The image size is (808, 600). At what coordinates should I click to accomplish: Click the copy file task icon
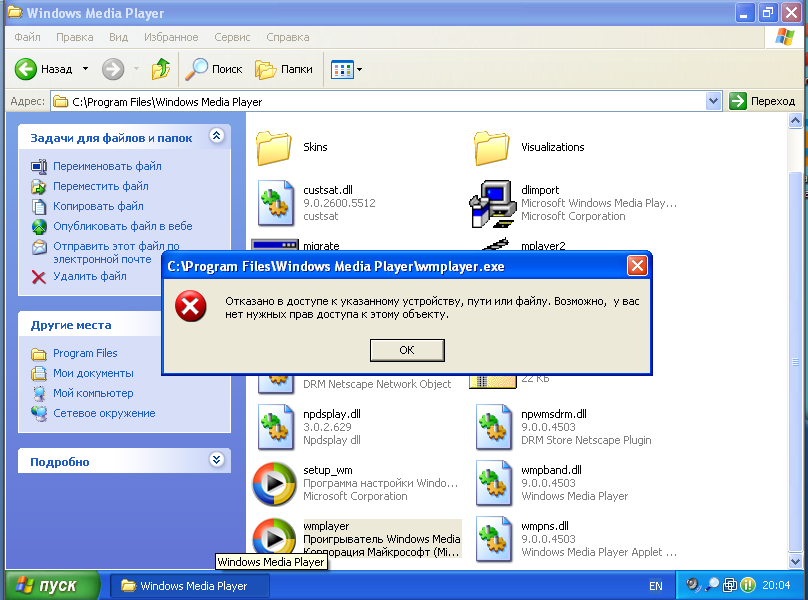pos(39,207)
